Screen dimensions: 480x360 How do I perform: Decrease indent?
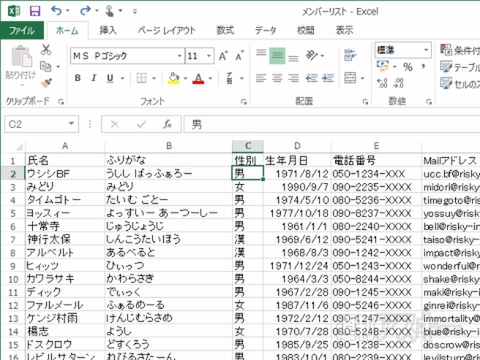point(312,78)
